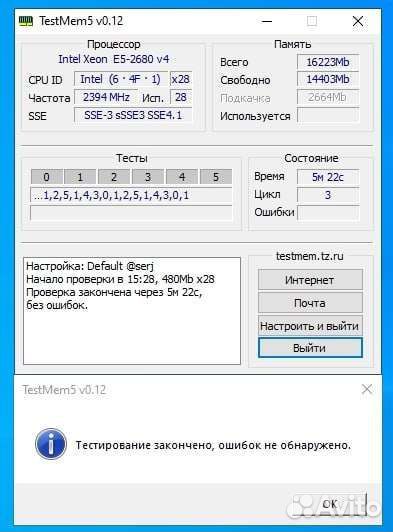The height and width of the screenshot is (532, 393).
Task: Click the 'Память' group heading
Action: 293,44
